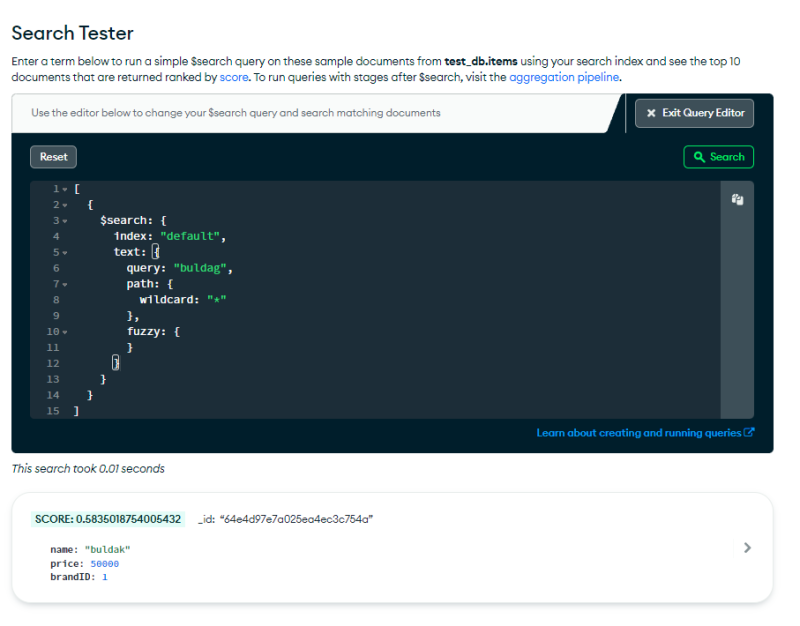Screen dimensions: 800x626
Task: Fold the object starting at line 2
Action: 65,205
